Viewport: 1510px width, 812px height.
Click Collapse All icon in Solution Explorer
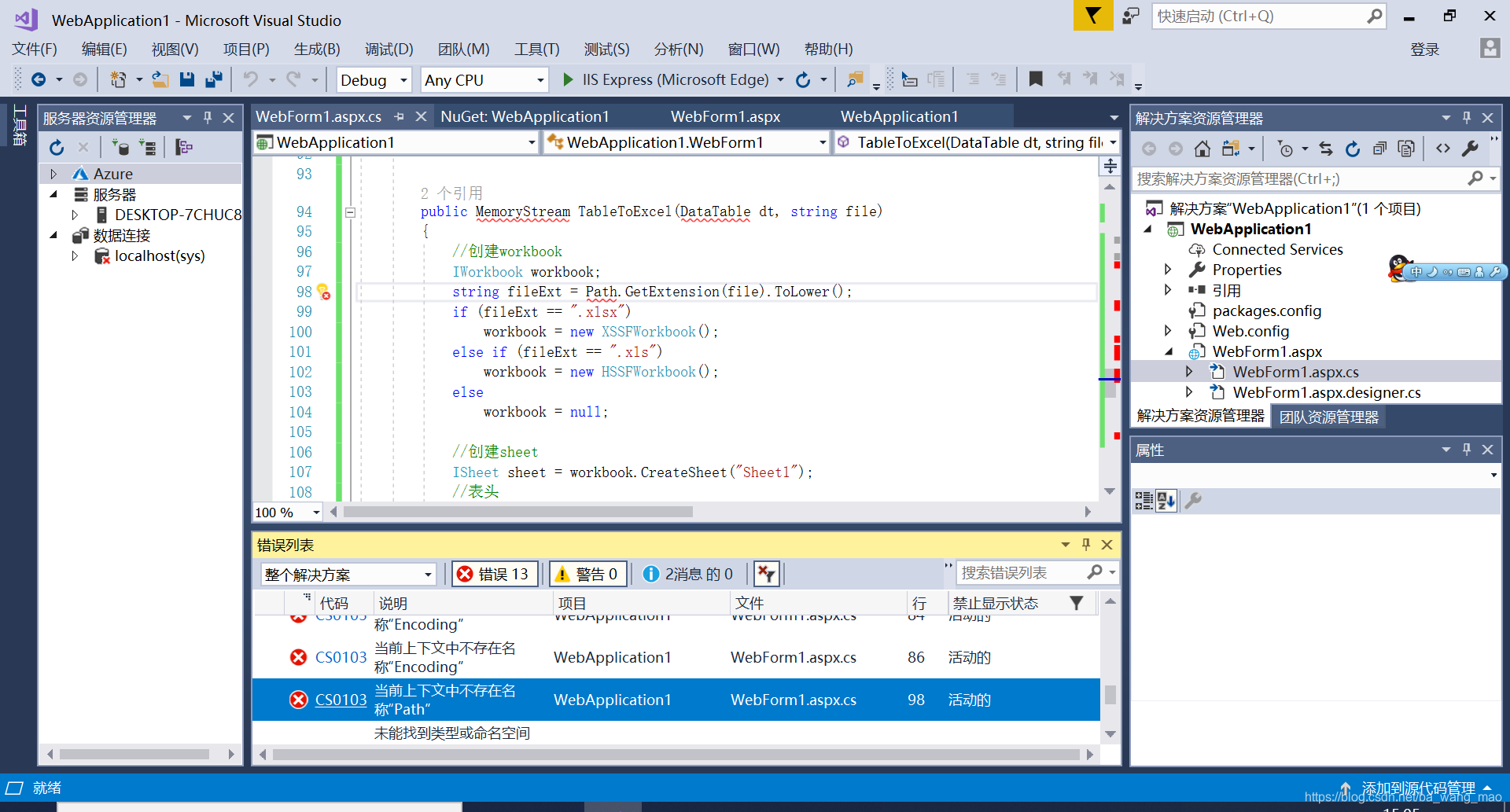1379,149
